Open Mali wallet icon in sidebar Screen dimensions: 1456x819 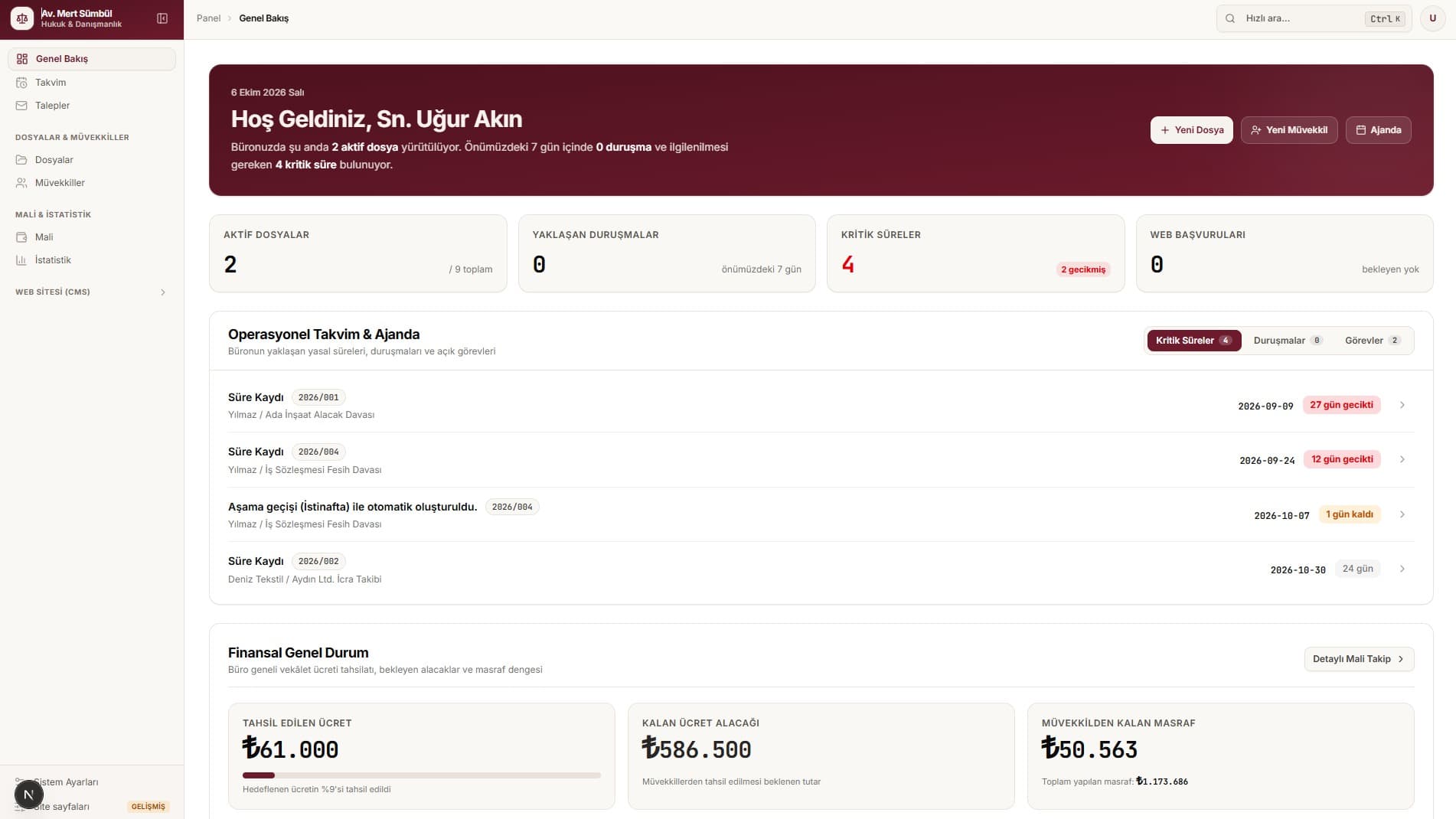[21, 237]
